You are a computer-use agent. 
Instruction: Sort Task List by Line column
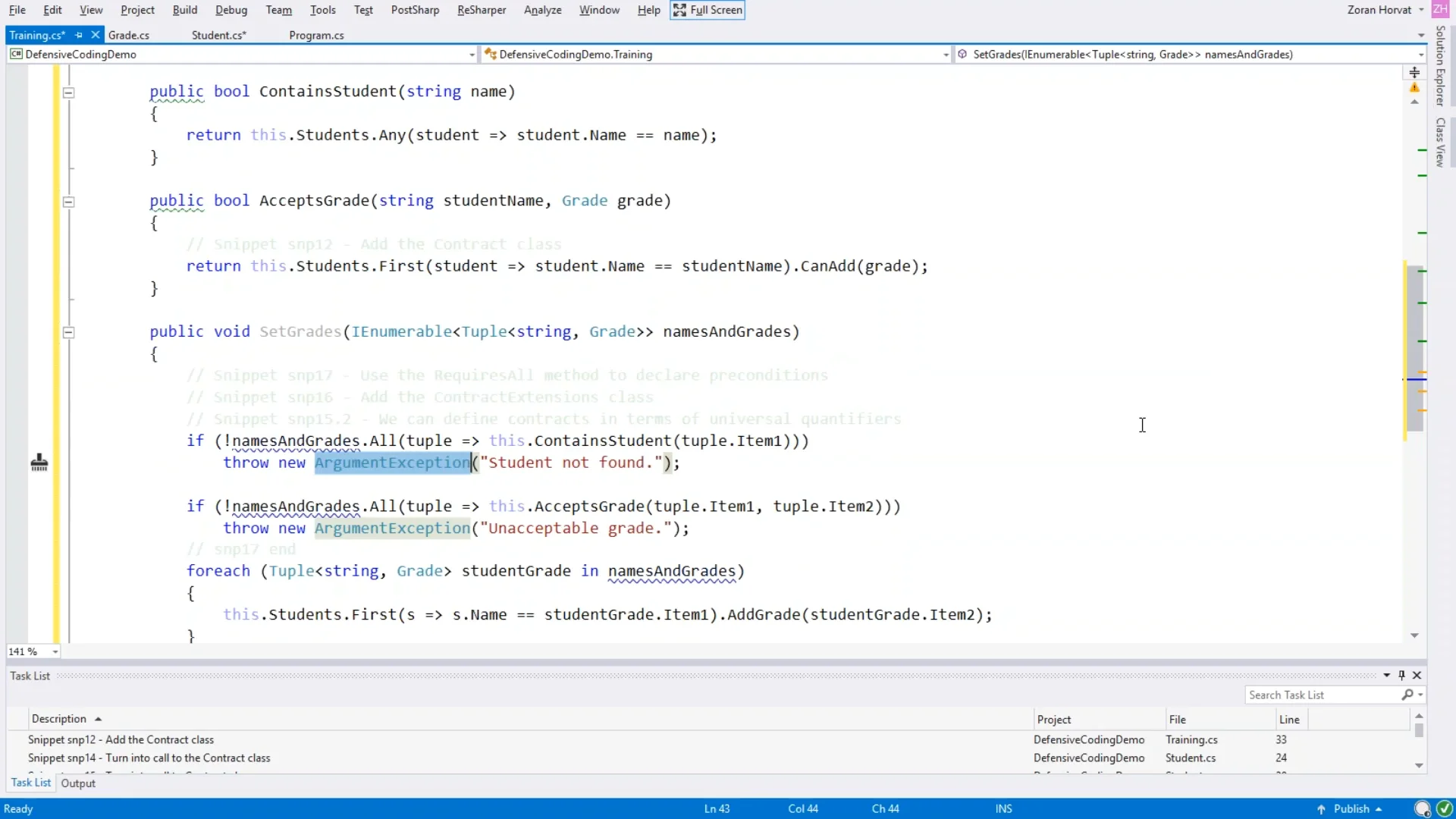[1292, 720]
